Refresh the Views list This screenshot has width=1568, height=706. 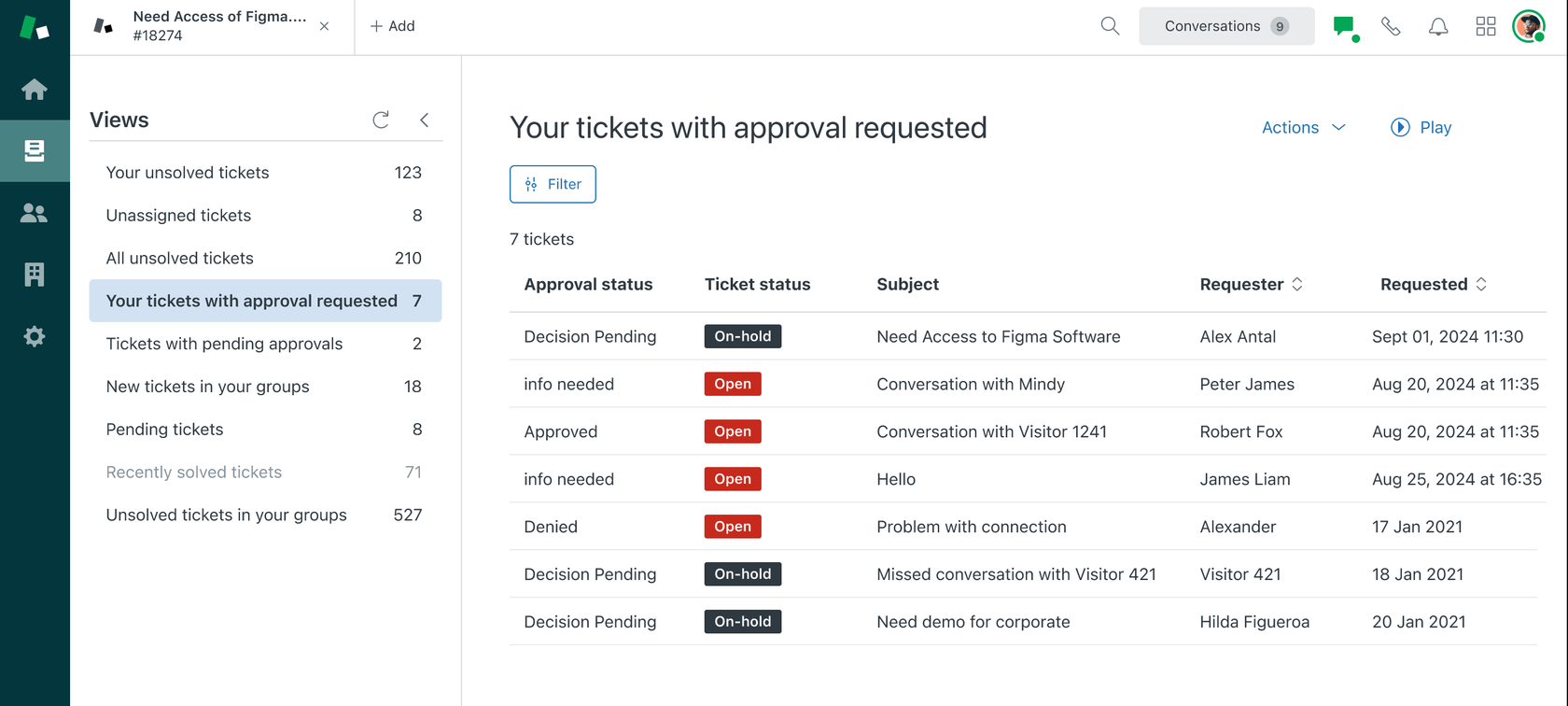coord(380,120)
